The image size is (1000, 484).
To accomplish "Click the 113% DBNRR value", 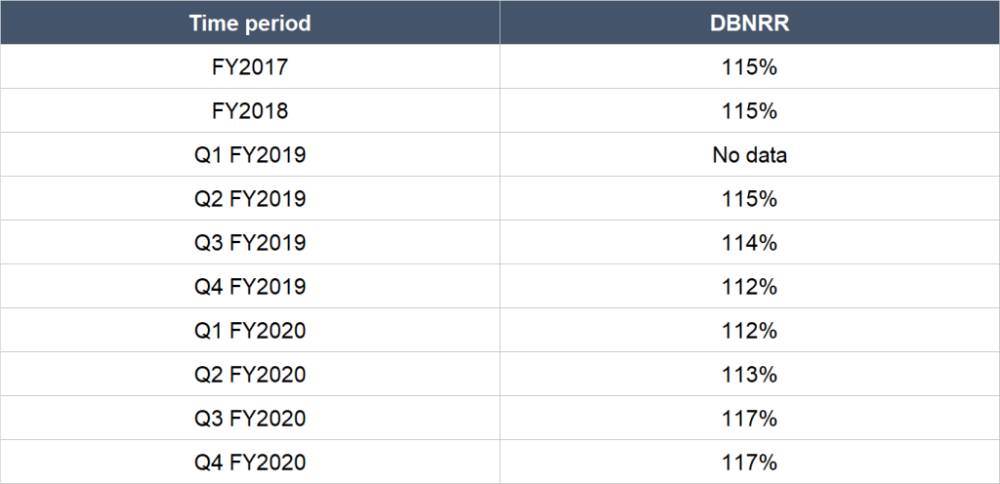I will (749, 375).
